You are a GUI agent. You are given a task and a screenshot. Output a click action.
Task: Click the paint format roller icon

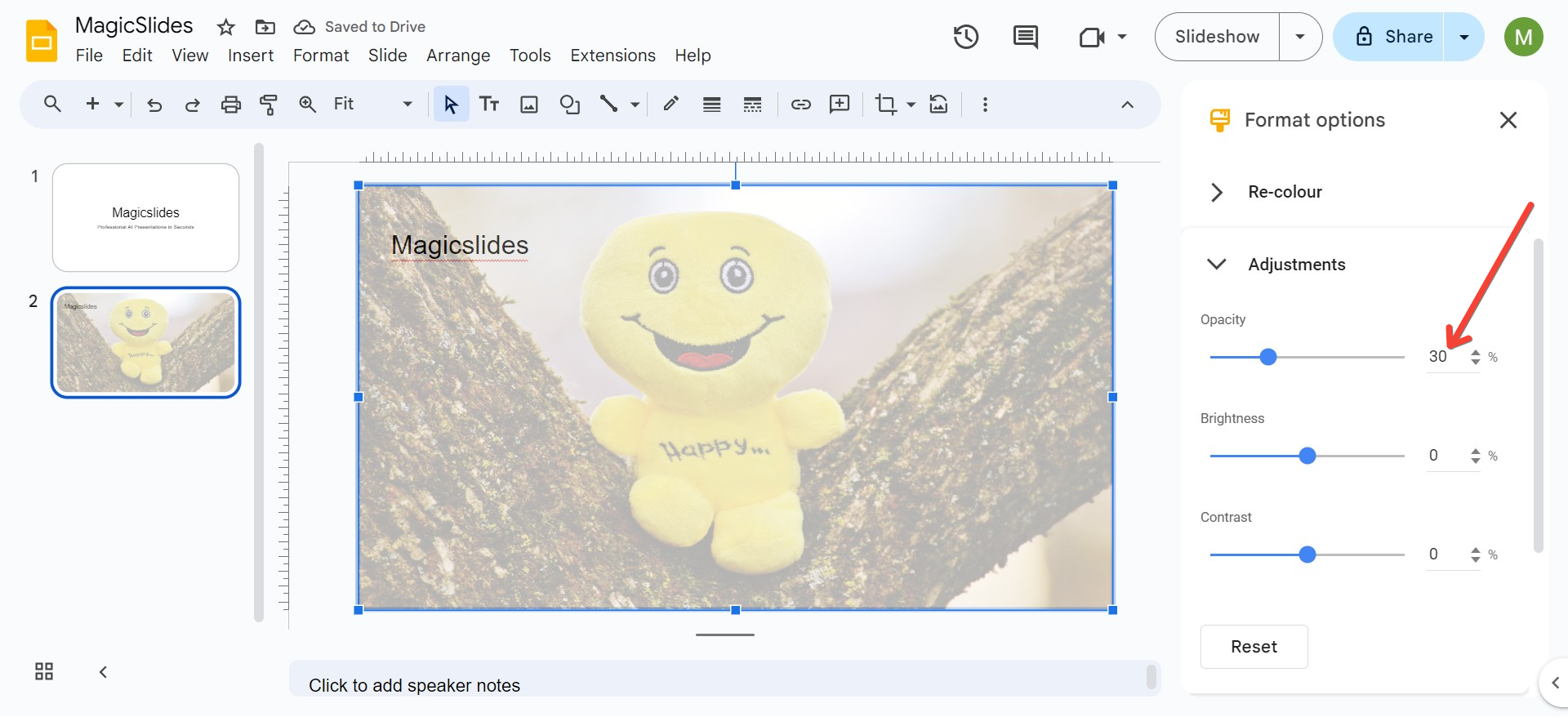pyautogui.click(x=268, y=105)
